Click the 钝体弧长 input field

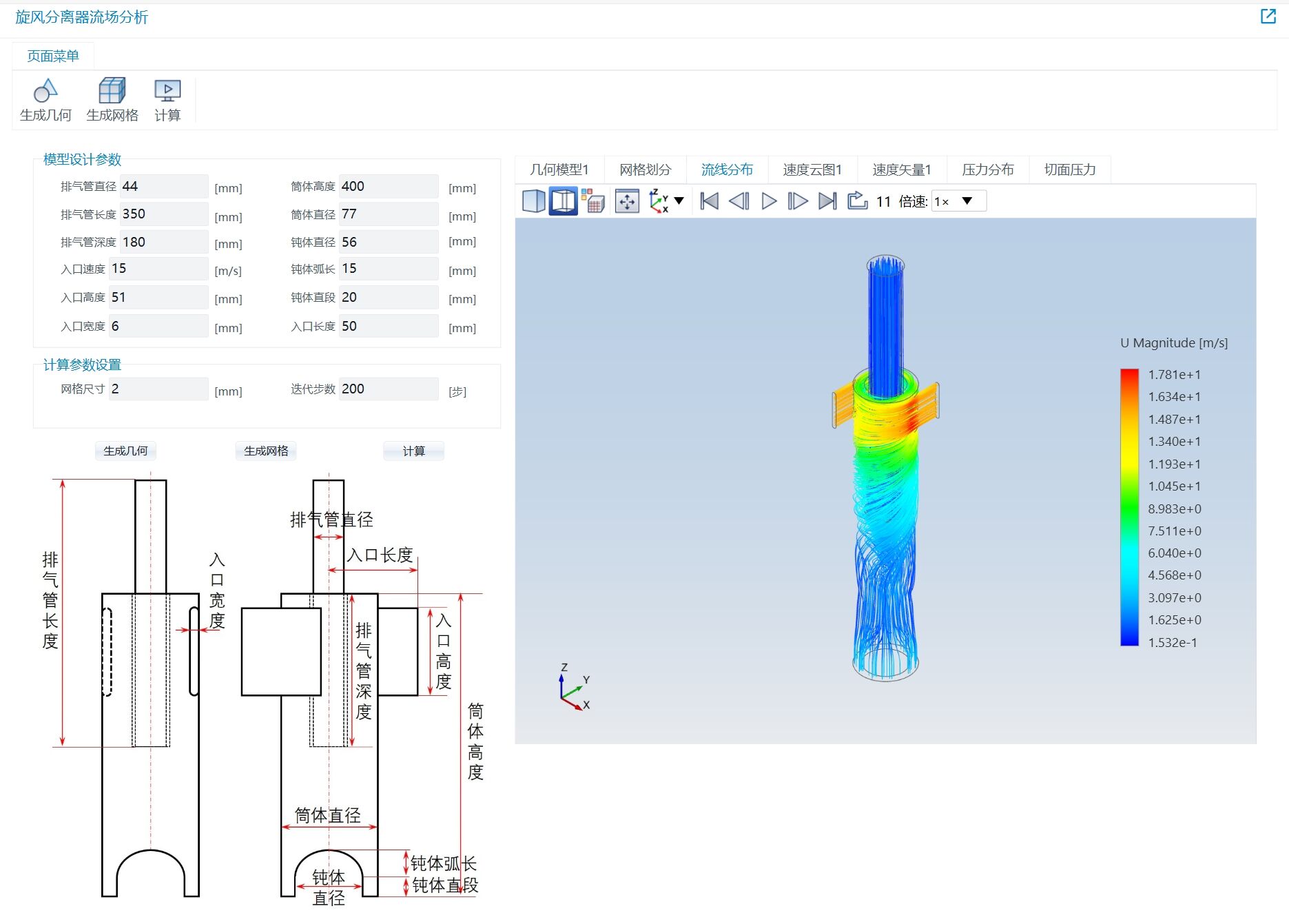(389, 269)
